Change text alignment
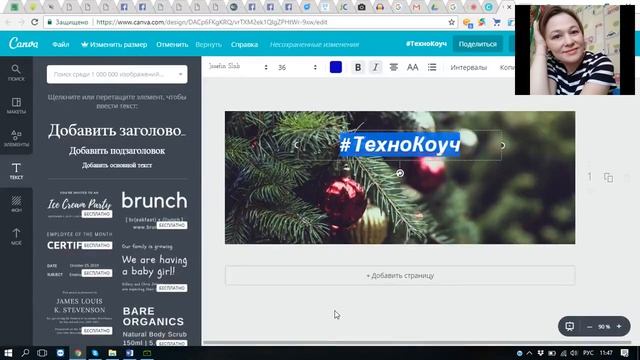The height and width of the screenshot is (360, 640). tap(393, 67)
